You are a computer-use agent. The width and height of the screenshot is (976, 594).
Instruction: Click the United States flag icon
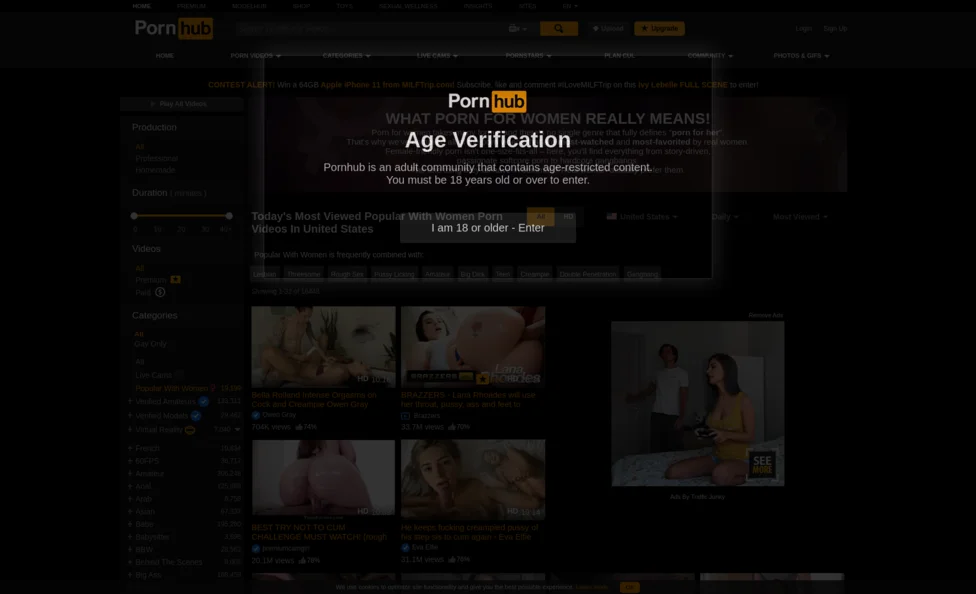tap(611, 217)
